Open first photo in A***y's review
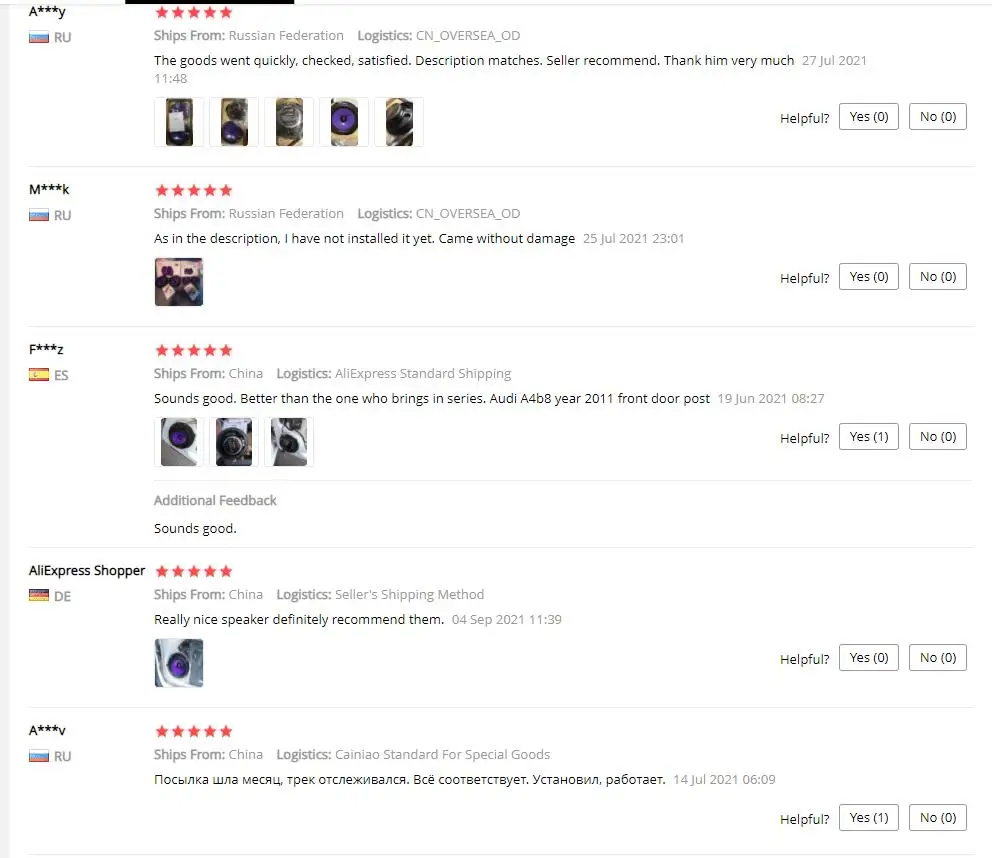 click(x=179, y=122)
